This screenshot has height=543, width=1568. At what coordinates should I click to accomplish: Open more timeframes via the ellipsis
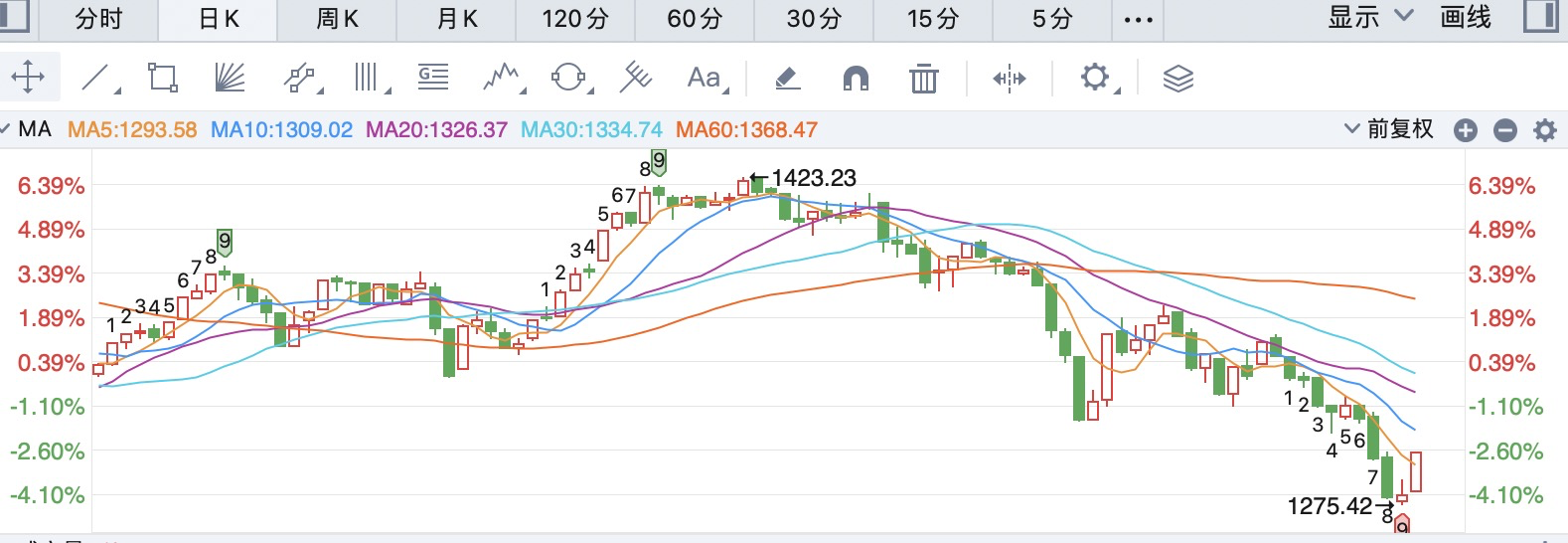point(1138,19)
